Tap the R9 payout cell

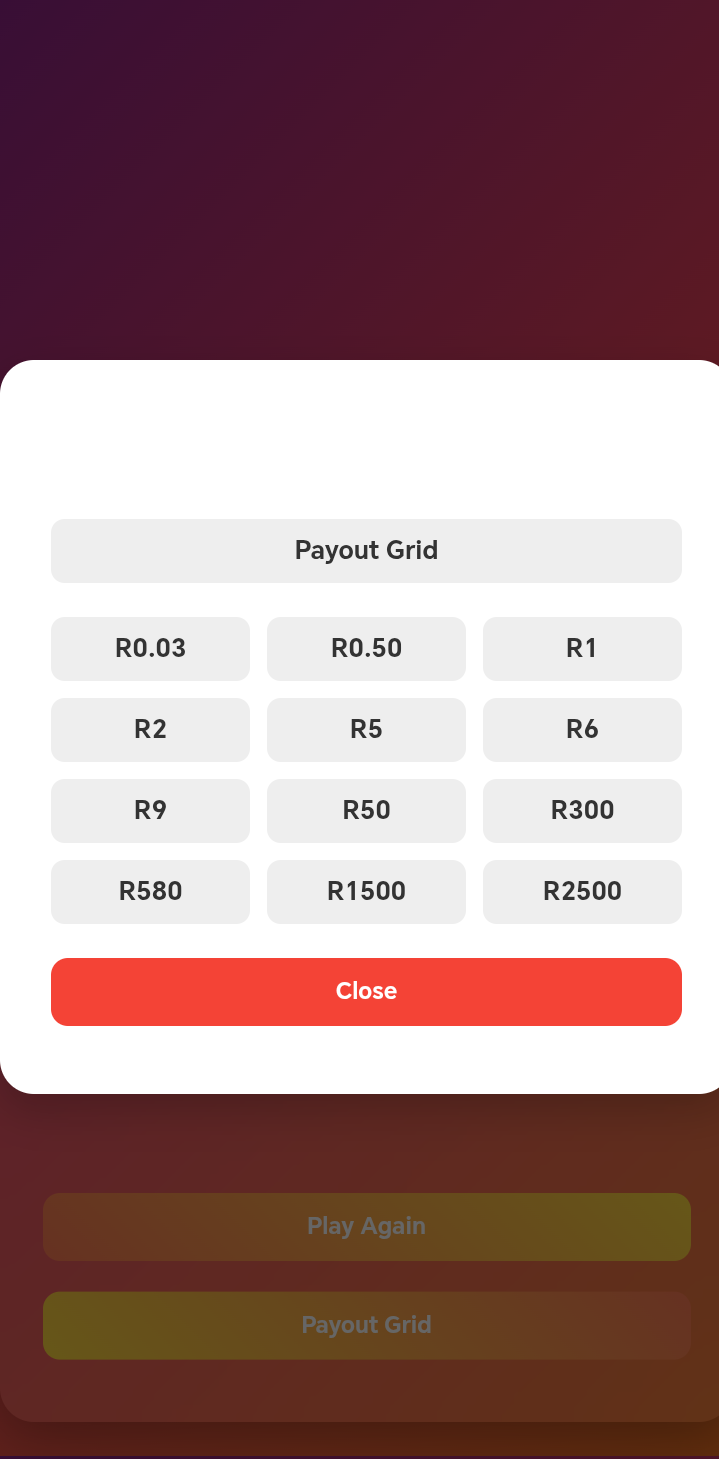[x=150, y=811]
